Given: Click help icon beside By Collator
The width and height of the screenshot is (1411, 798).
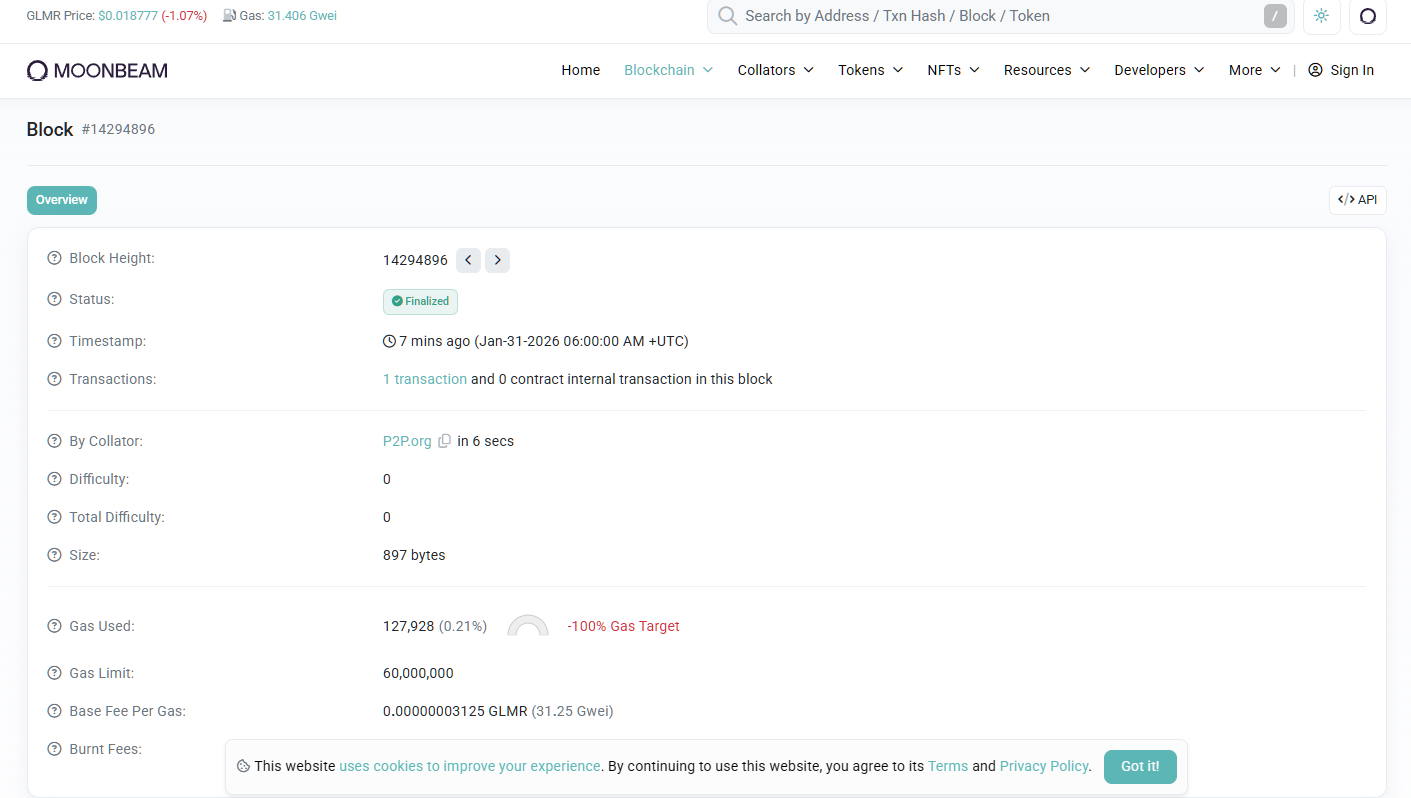Looking at the screenshot, I should pos(55,441).
